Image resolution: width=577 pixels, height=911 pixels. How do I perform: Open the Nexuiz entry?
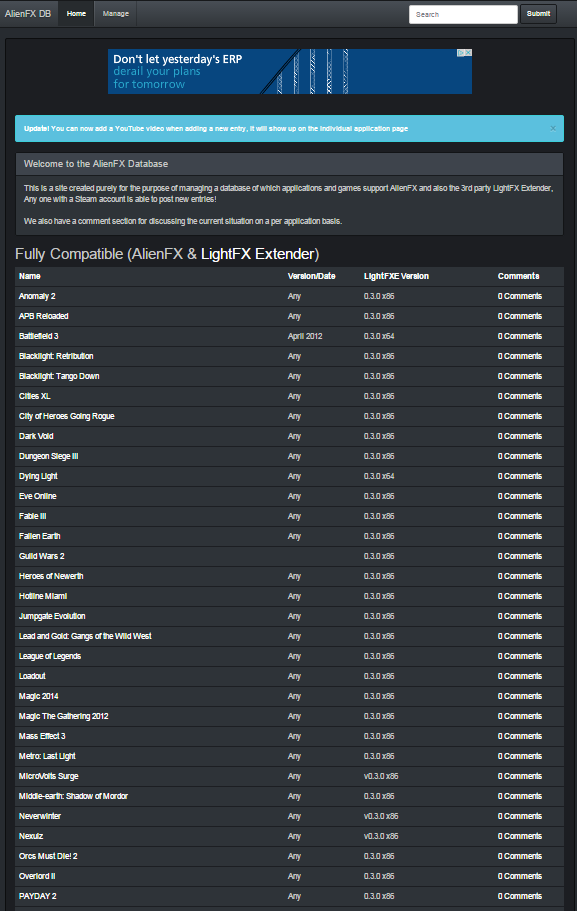pos(31,836)
